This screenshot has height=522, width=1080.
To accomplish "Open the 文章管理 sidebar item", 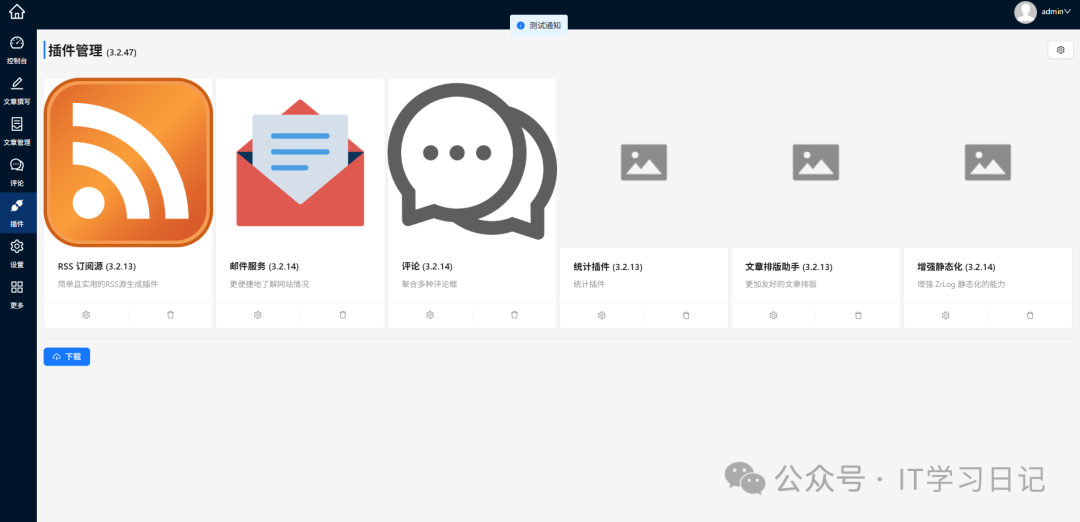I will point(17,132).
